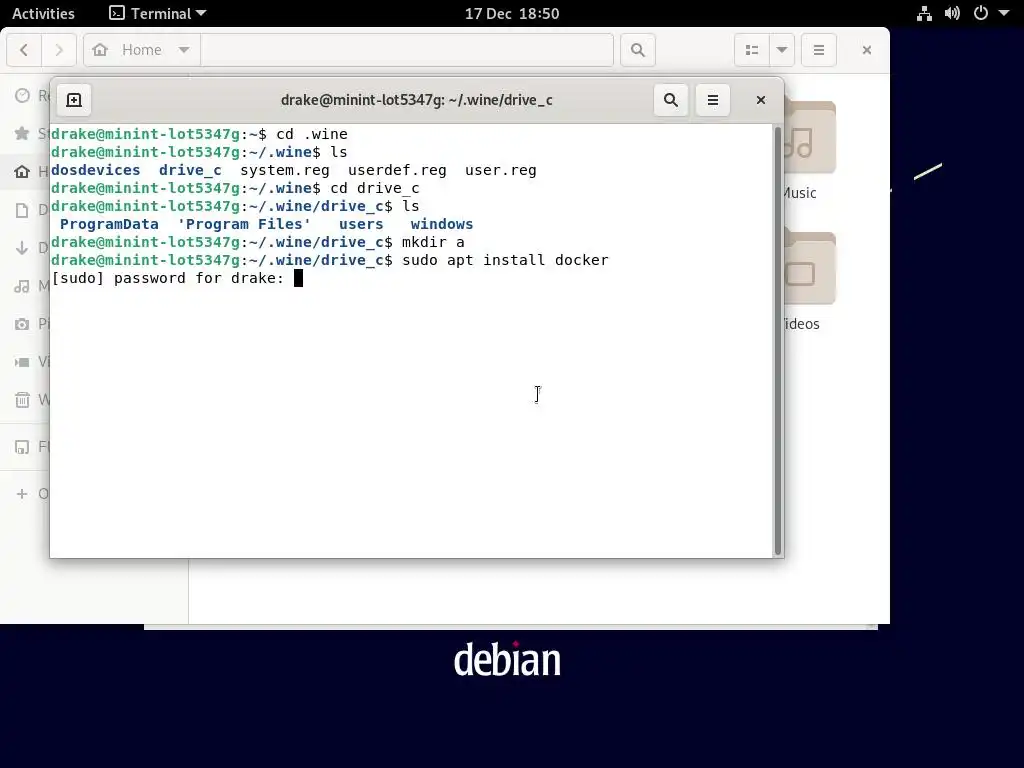Click 'dosdevices' in the terminal listing
1024x768 pixels.
pos(96,170)
